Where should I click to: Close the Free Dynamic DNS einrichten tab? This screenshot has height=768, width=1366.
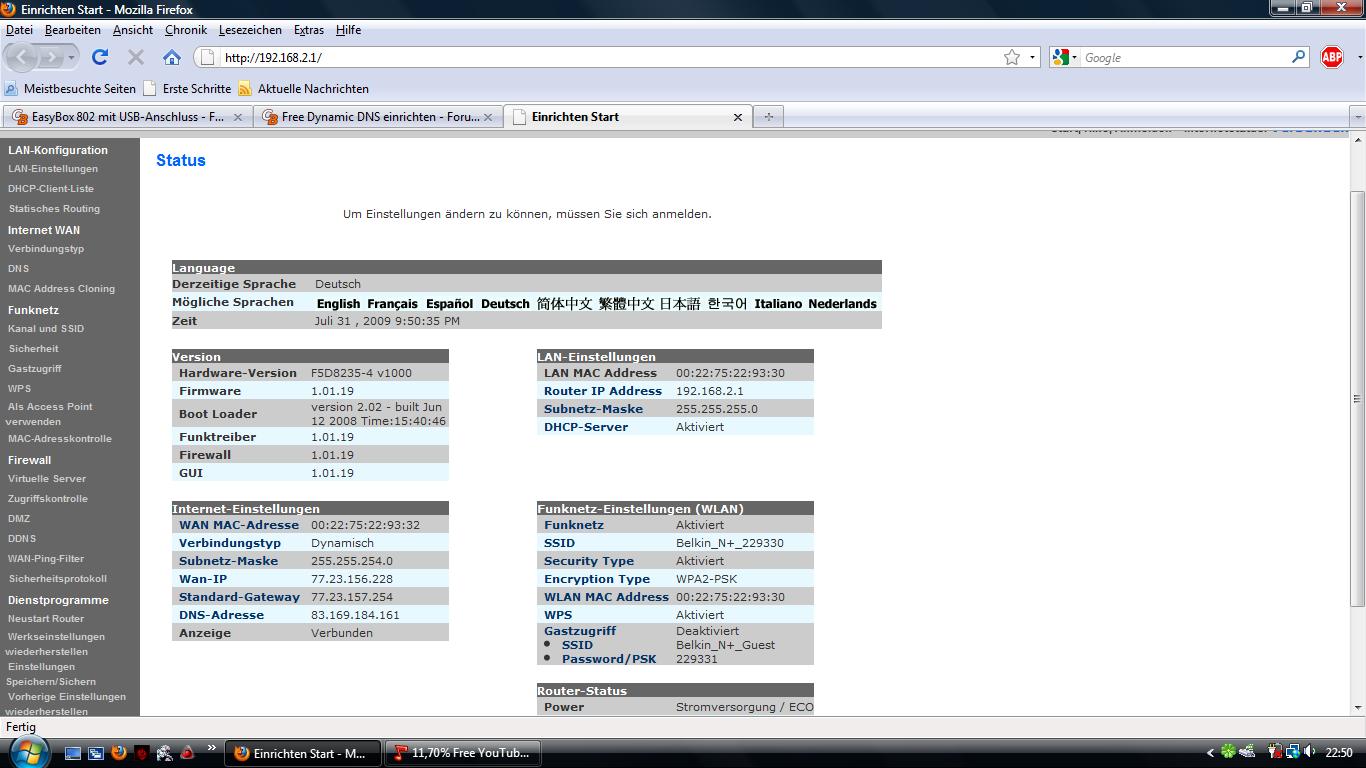tap(488, 117)
